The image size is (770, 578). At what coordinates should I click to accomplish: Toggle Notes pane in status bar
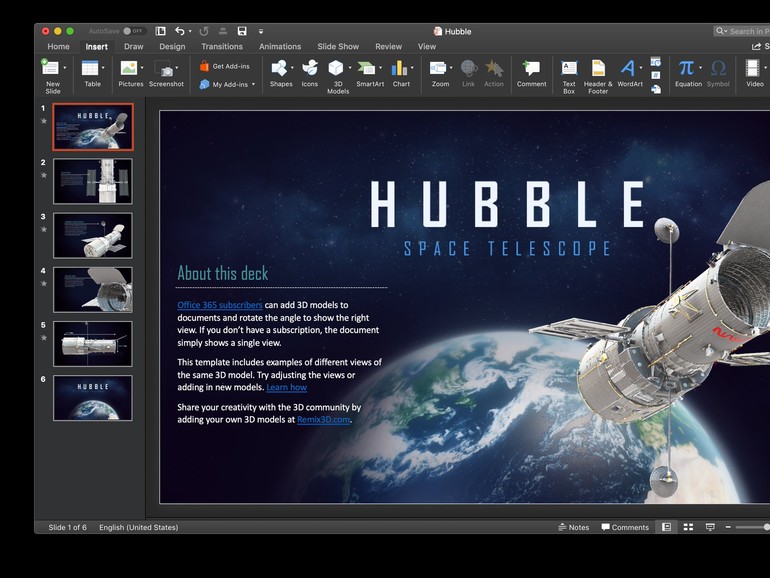(574, 527)
